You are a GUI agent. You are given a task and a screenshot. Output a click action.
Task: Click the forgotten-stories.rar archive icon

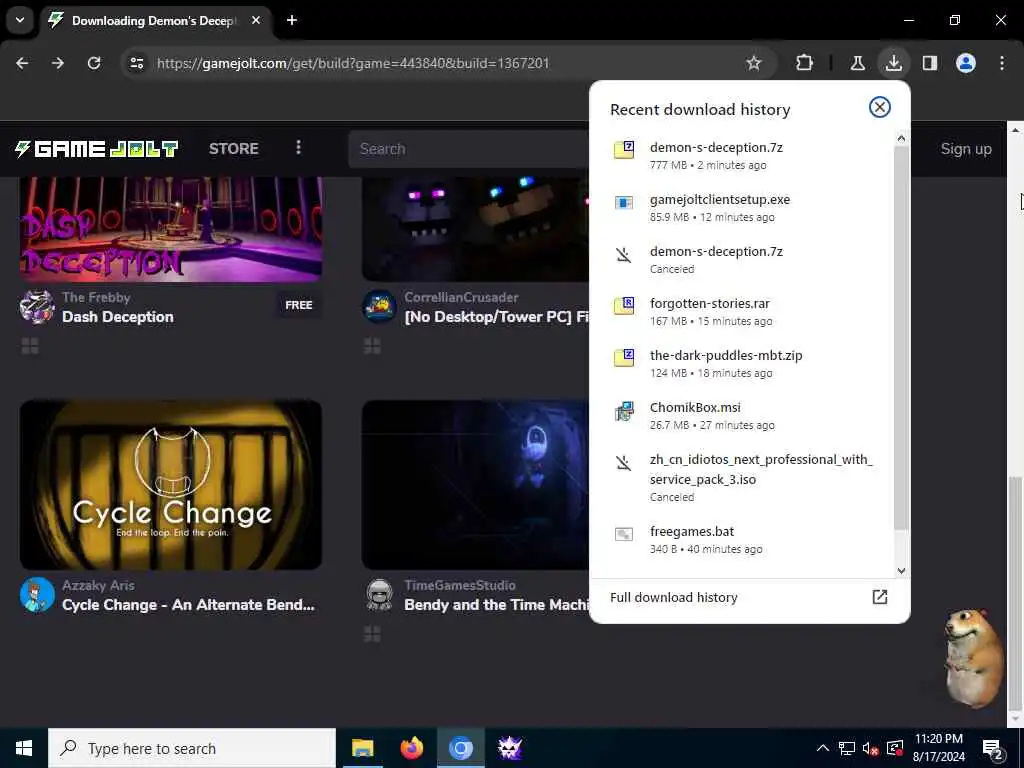(624, 305)
